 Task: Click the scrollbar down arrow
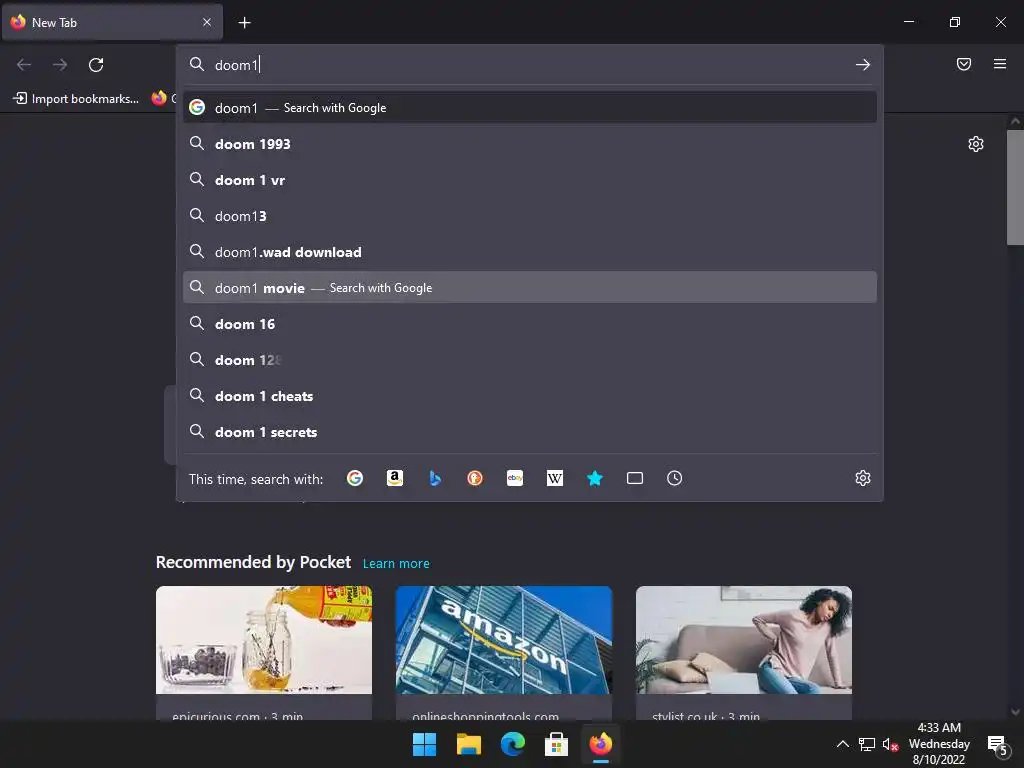(1015, 712)
